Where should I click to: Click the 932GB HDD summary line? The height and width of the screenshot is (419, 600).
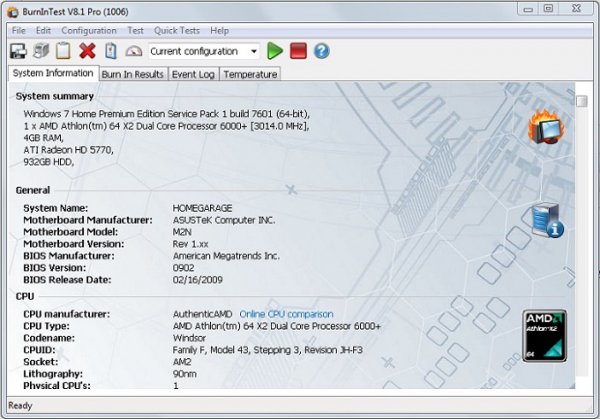[x=49, y=162]
